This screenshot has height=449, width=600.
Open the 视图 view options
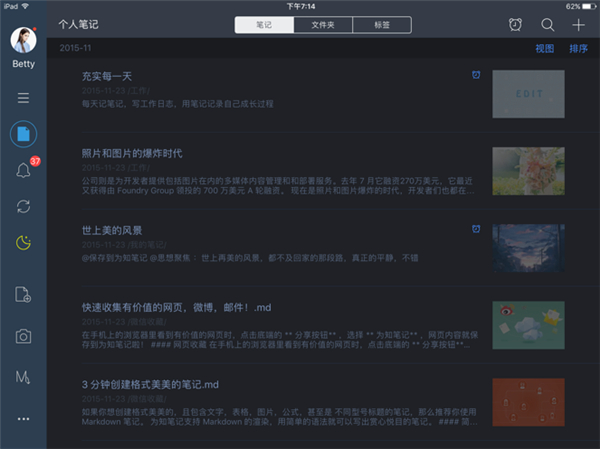[x=544, y=48]
